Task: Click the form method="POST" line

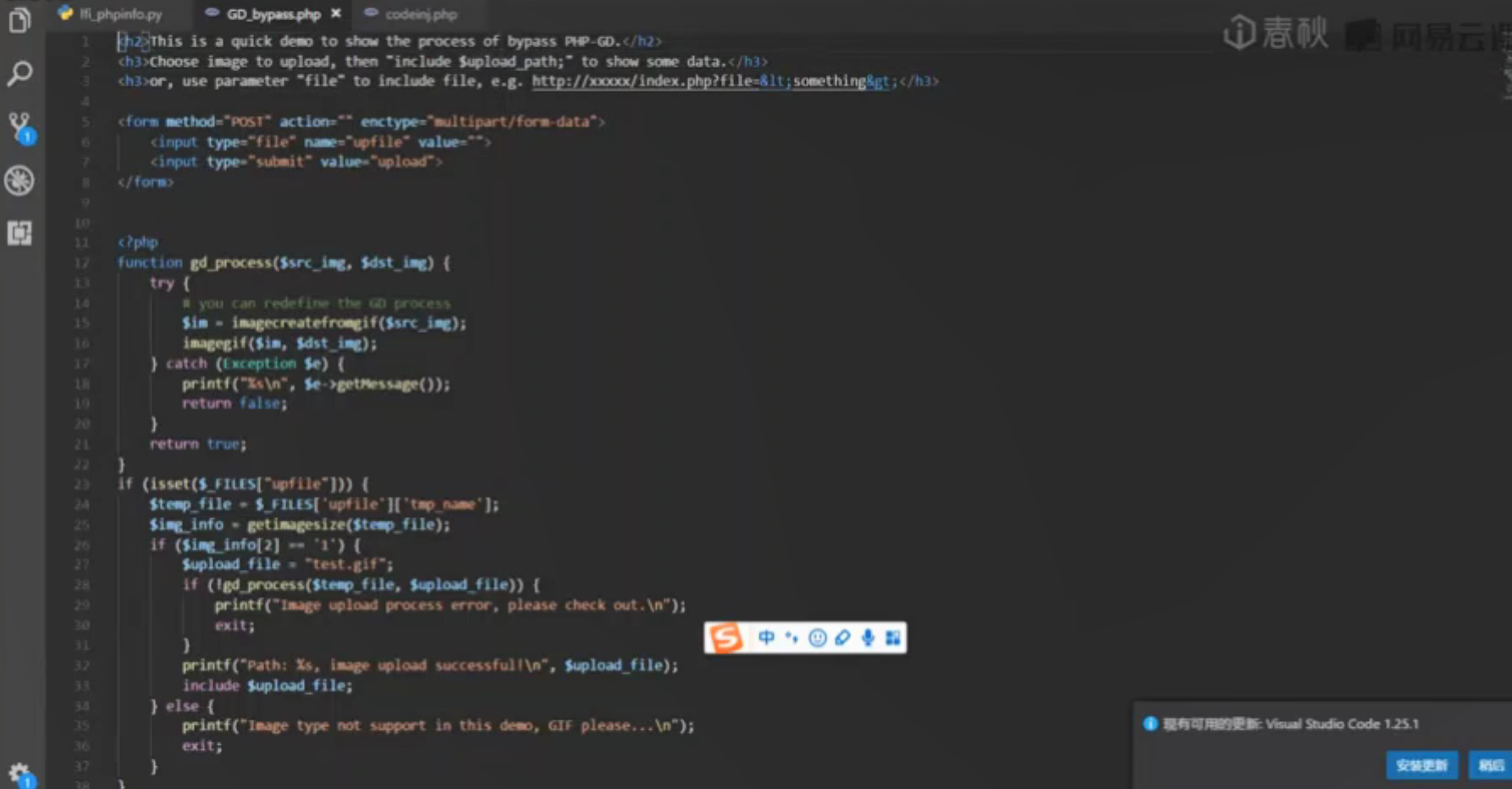Action: pos(361,122)
